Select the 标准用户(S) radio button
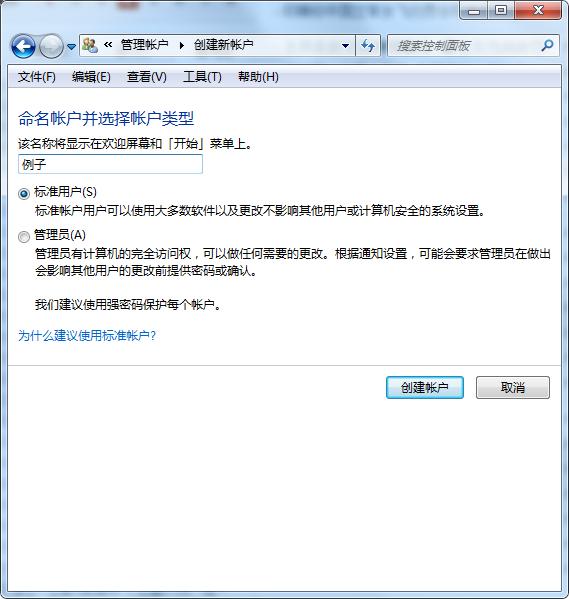 click(x=24, y=194)
